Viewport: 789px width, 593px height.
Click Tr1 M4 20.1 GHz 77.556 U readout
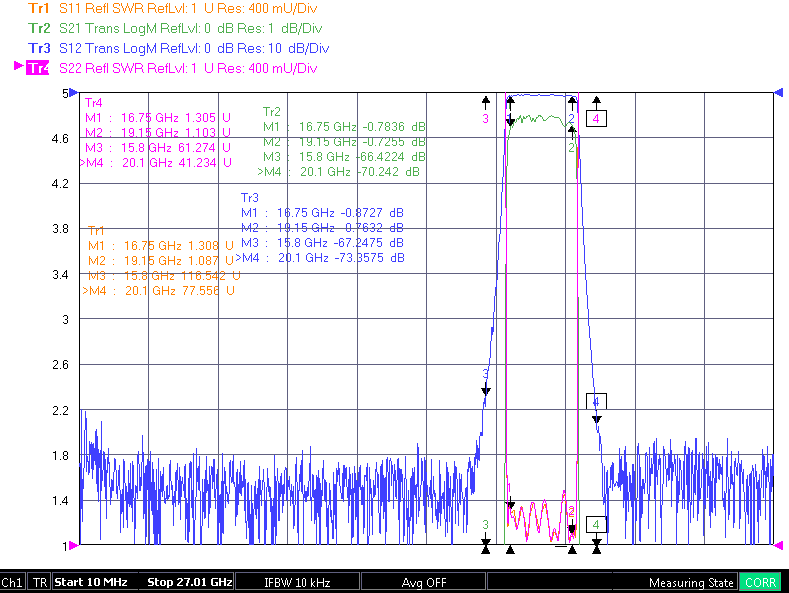tap(159, 290)
